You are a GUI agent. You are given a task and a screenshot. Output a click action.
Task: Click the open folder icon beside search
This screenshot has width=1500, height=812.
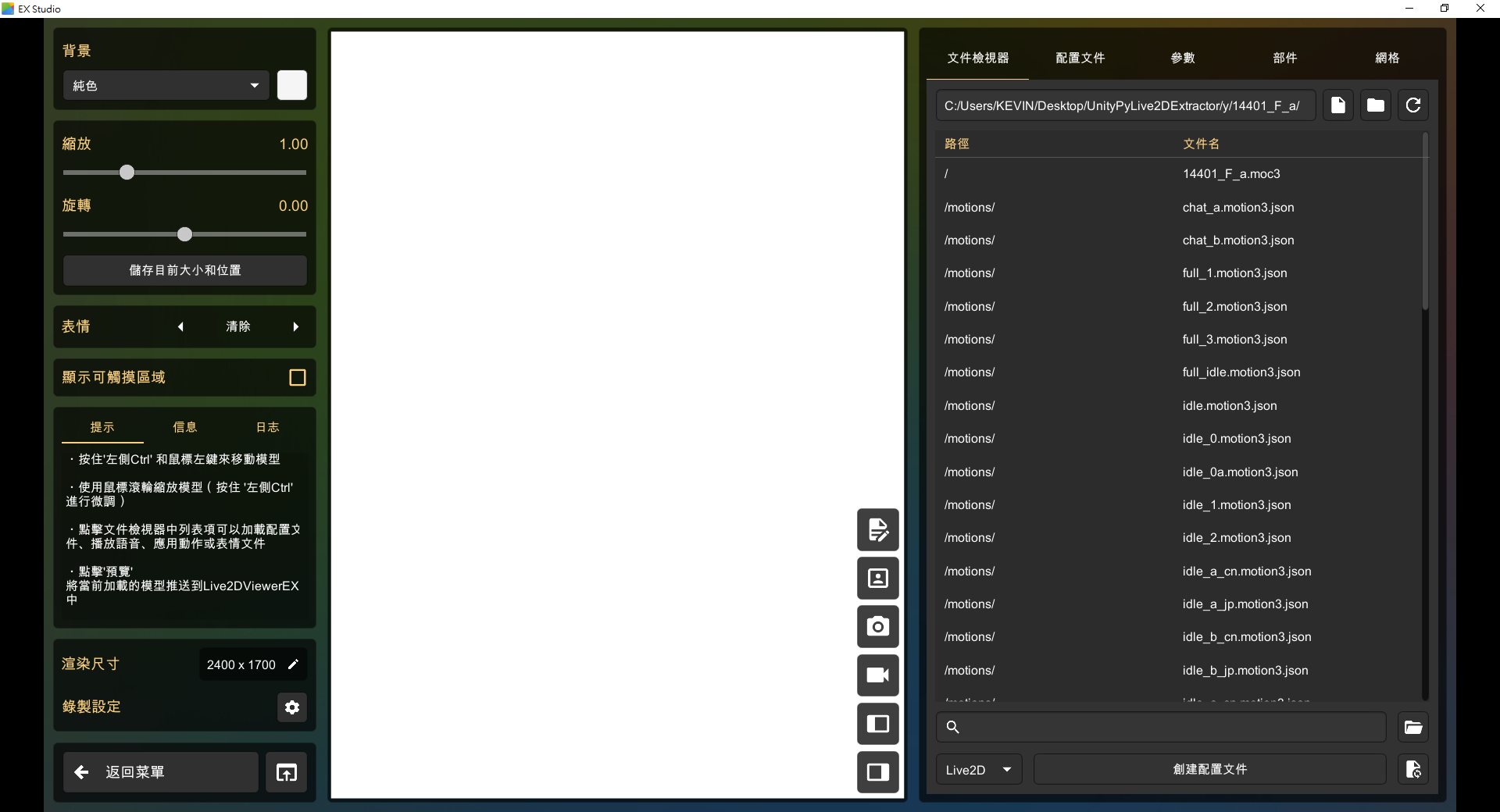1412,728
